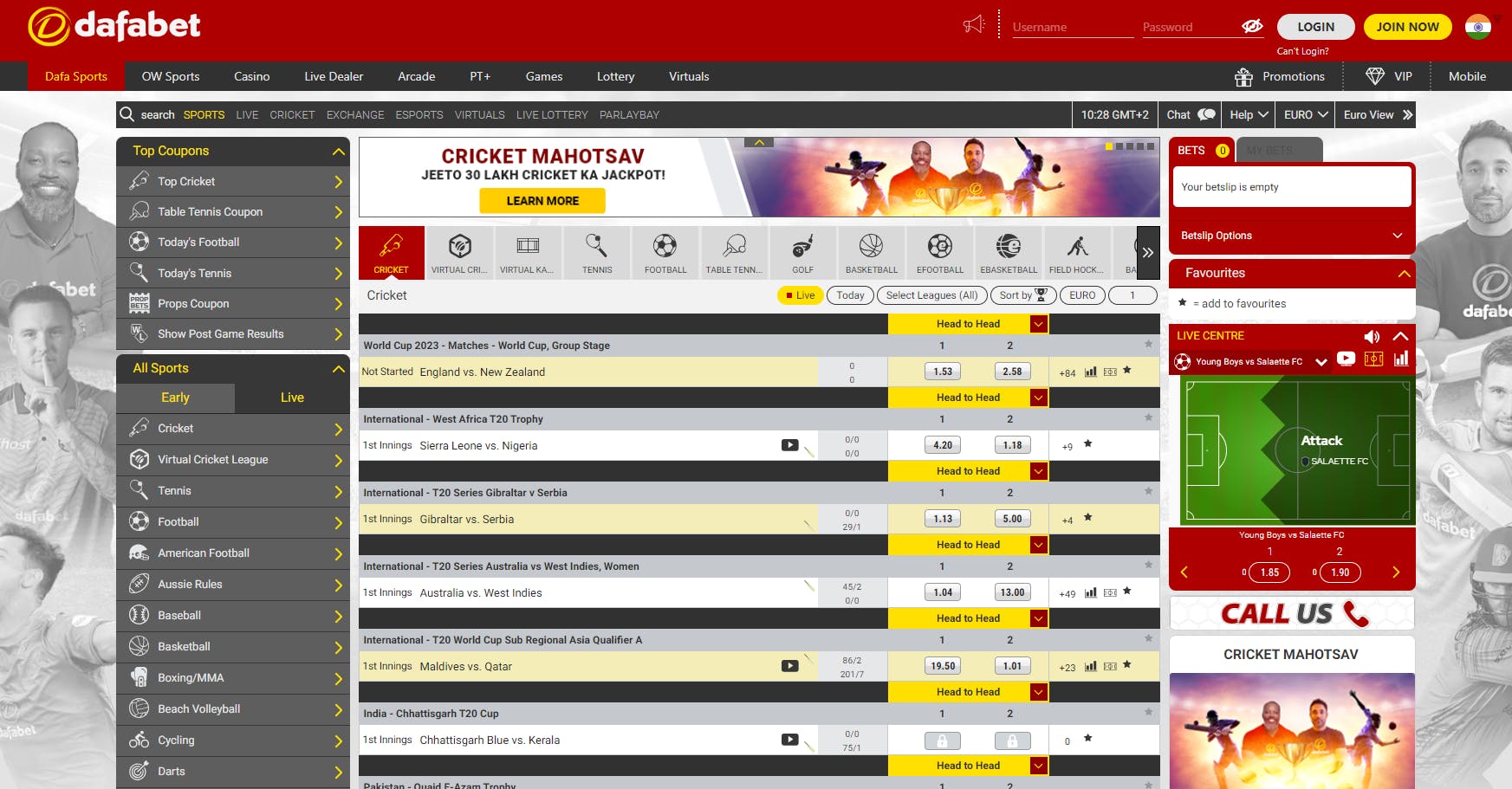Open the EURO odds format dropdown
1512x789 pixels.
[x=1306, y=114]
